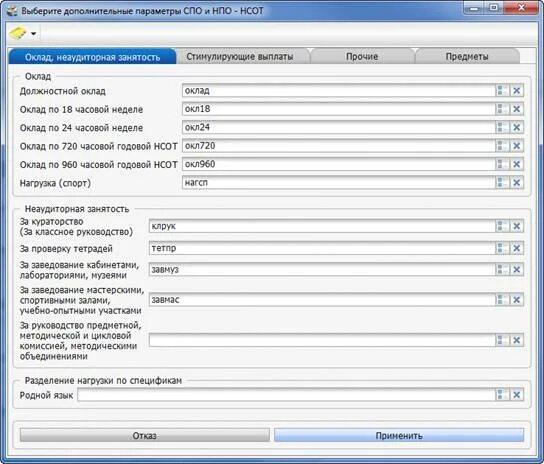Clear the Оклад по 24 часовой неделе field
Screen dimensions: 544x464
(516, 127)
